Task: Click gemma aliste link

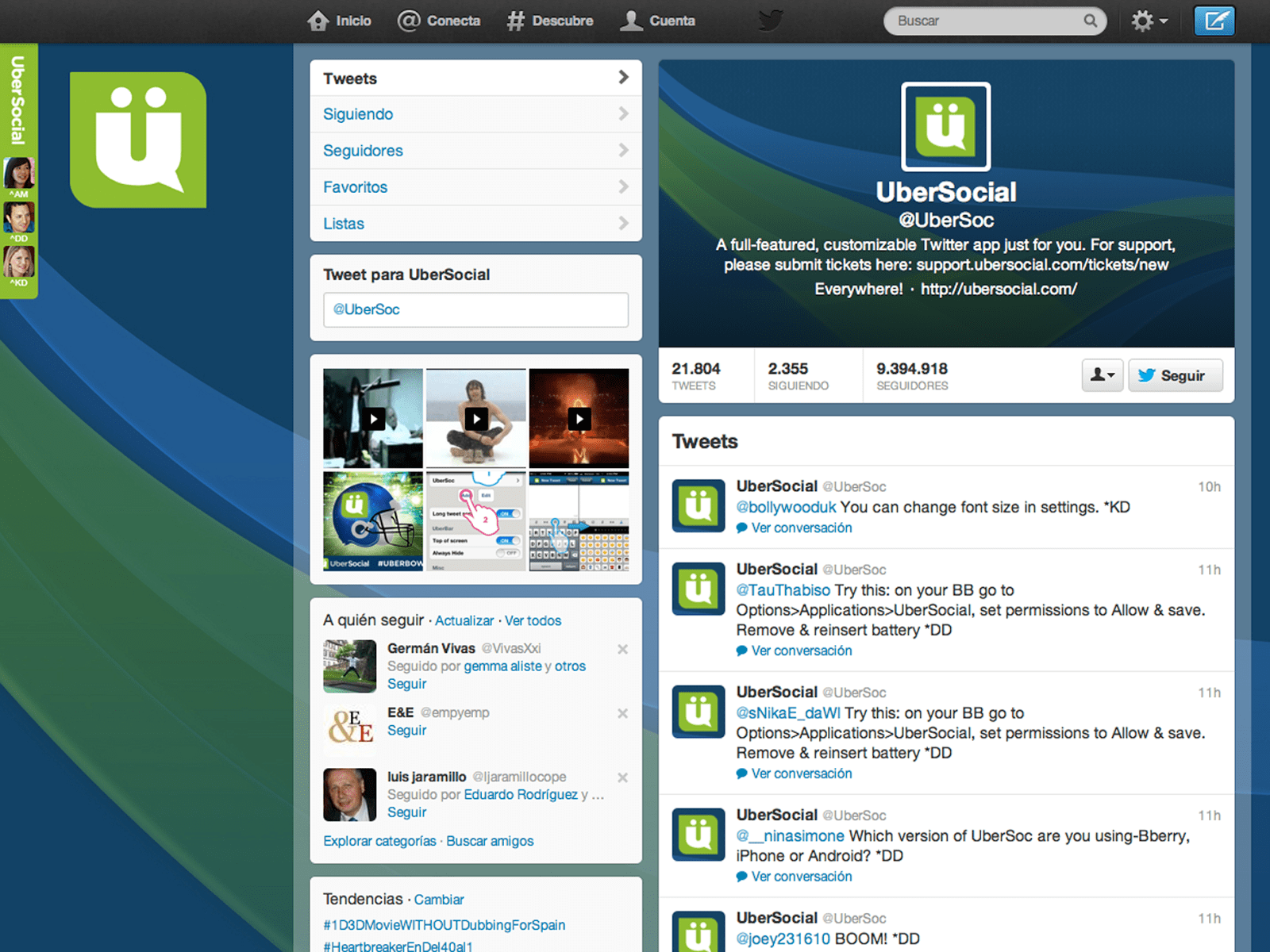Action: [503, 666]
